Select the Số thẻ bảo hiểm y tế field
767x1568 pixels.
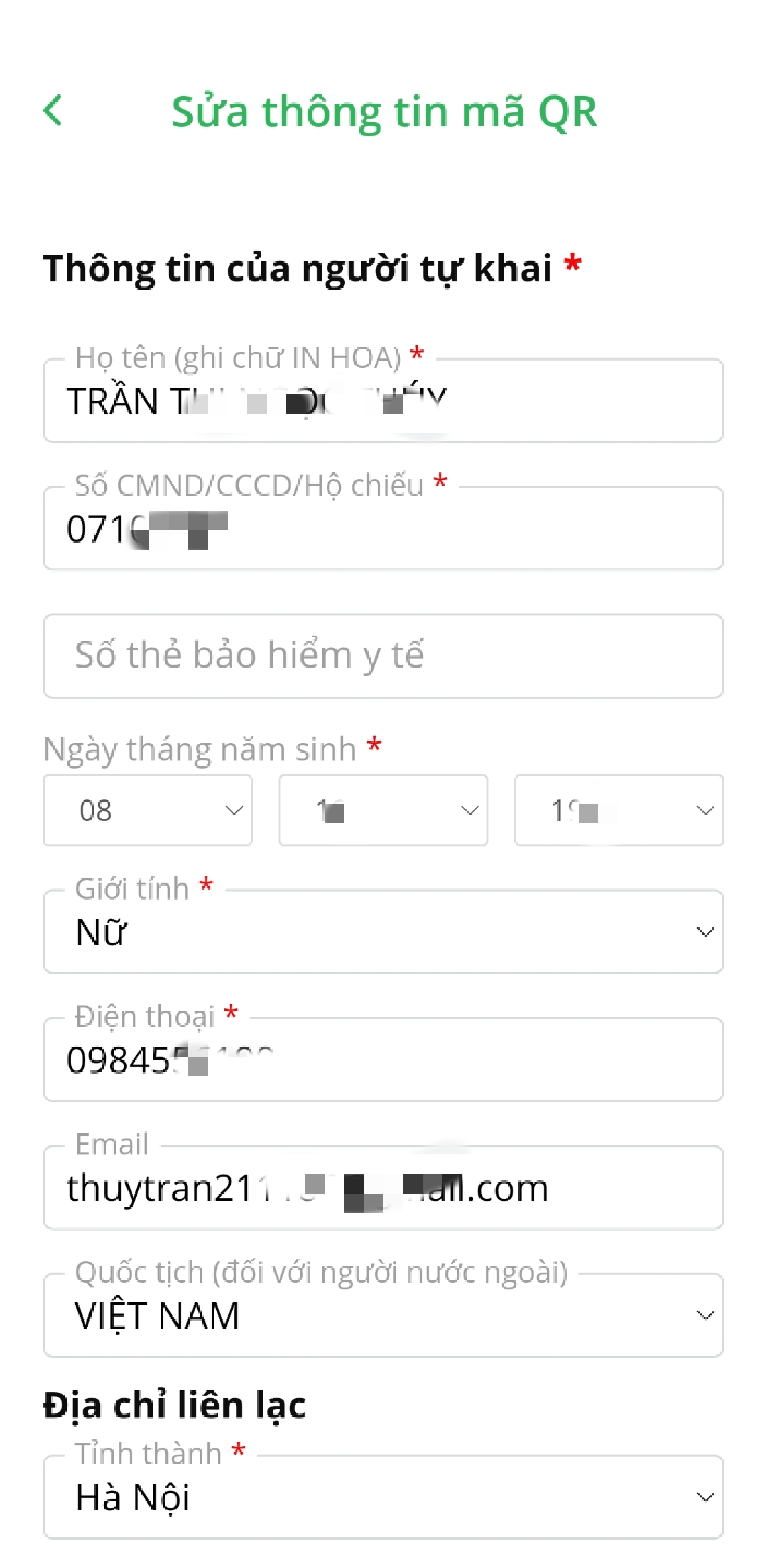[x=383, y=655]
